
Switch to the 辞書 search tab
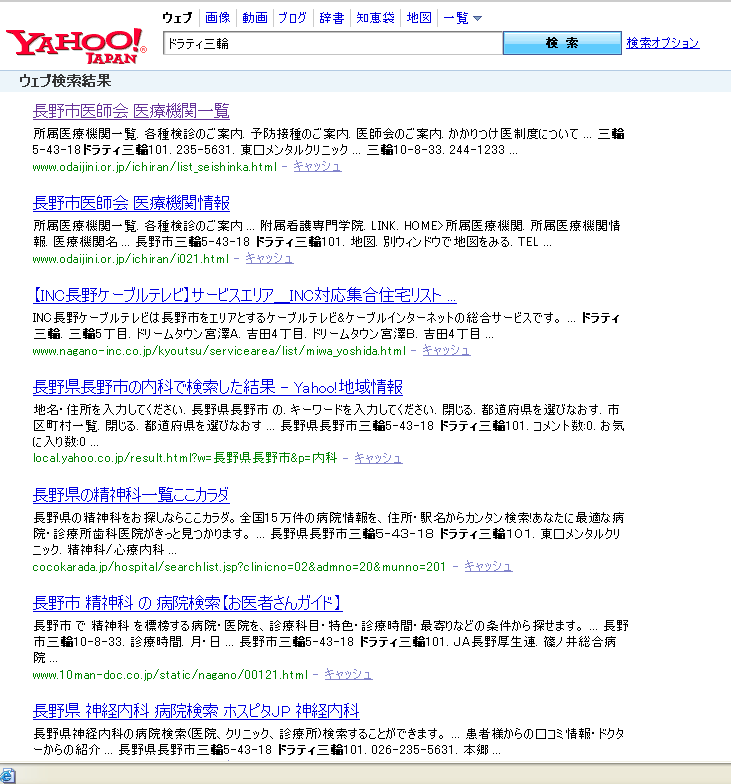coord(332,18)
